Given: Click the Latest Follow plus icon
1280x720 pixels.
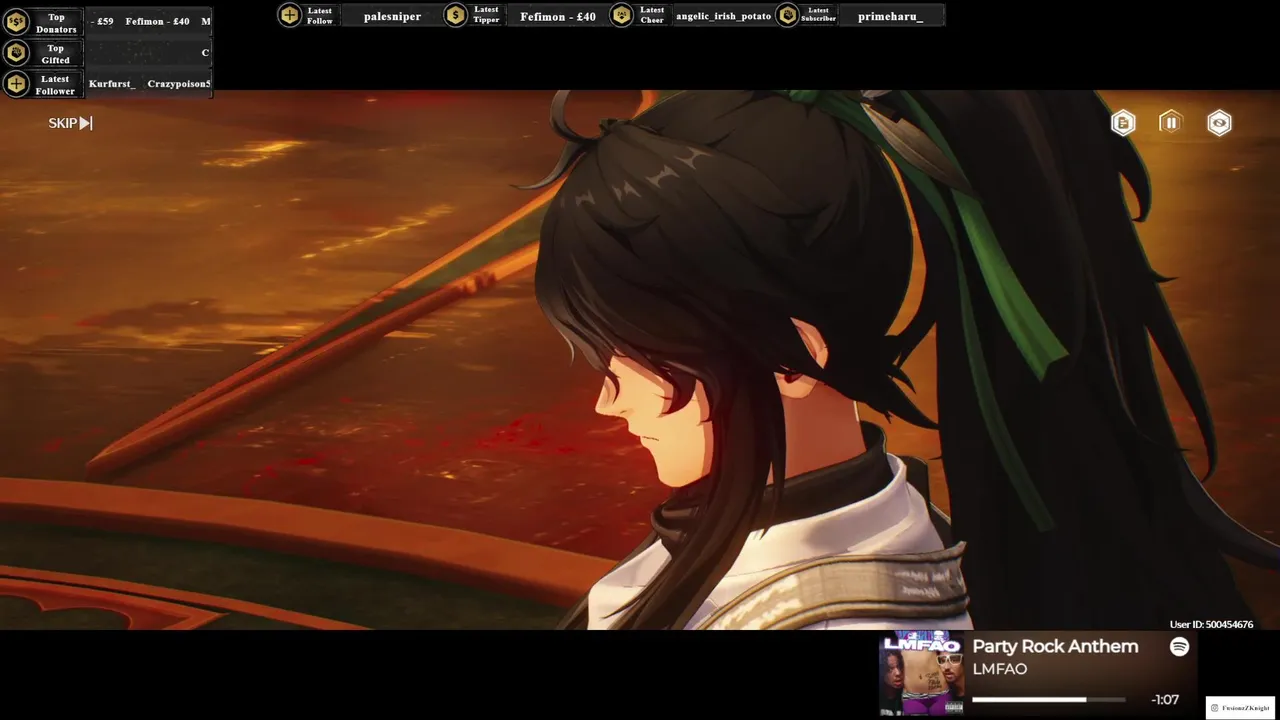Looking at the screenshot, I should 289,14.
